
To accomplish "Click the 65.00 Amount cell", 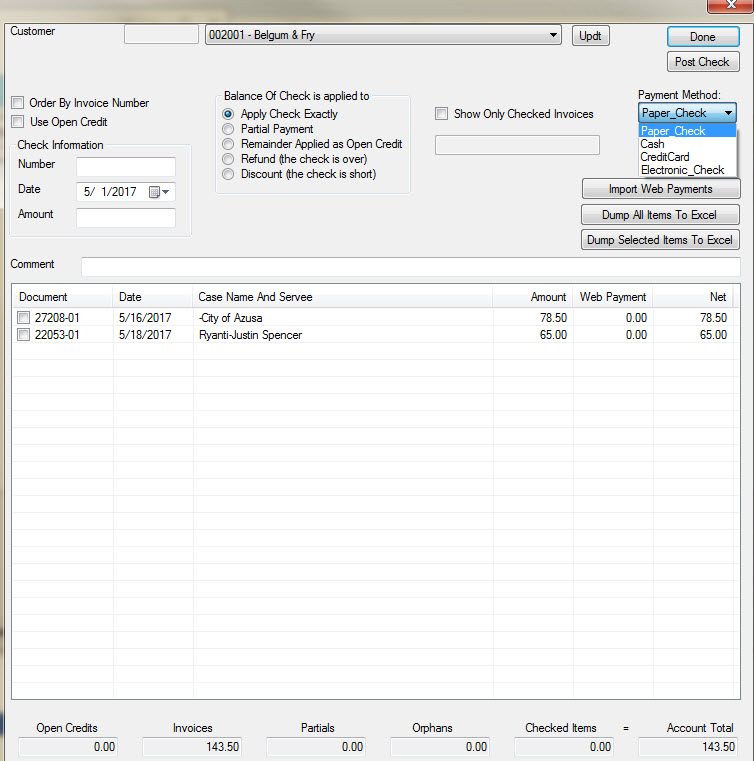I will click(553, 335).
